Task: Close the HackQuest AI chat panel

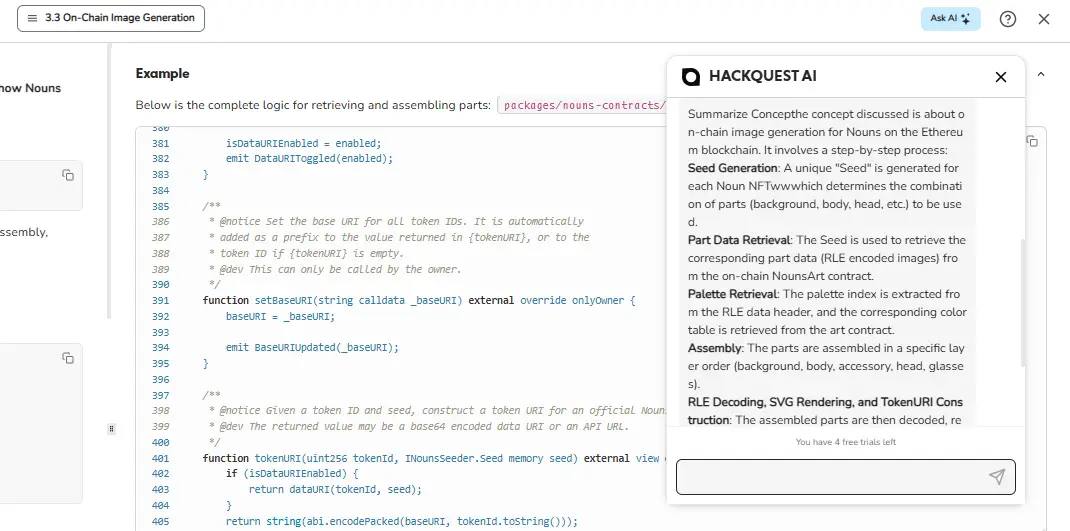Action: tap(1000, 77)
